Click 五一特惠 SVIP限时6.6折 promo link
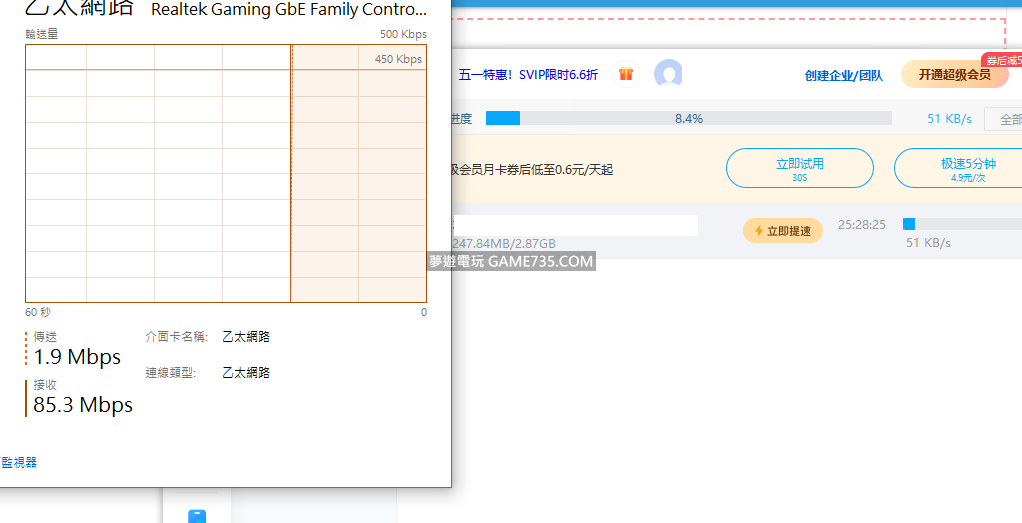Image resolution: width=1022 pixels, height=523 pixels. (528, 74)
